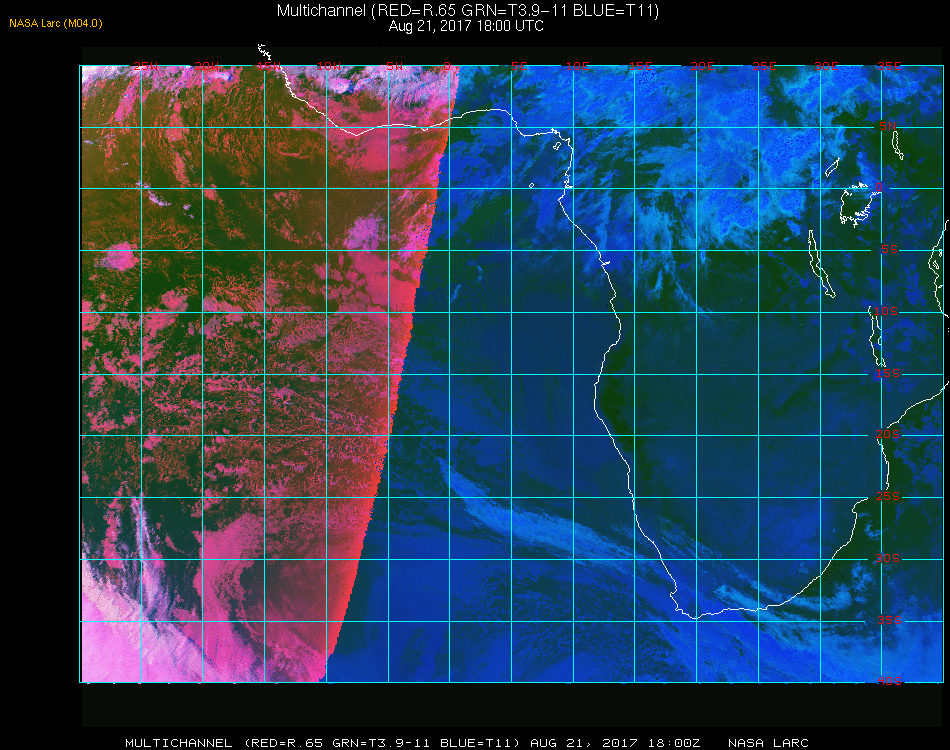Image resolution: width=950 pixels, height=750 pixels.
Task: Click the 'Multichannel (RED=R.65 GRN=T3.9-11 BLUE=T11)' title
Action: tap(467, 10)
